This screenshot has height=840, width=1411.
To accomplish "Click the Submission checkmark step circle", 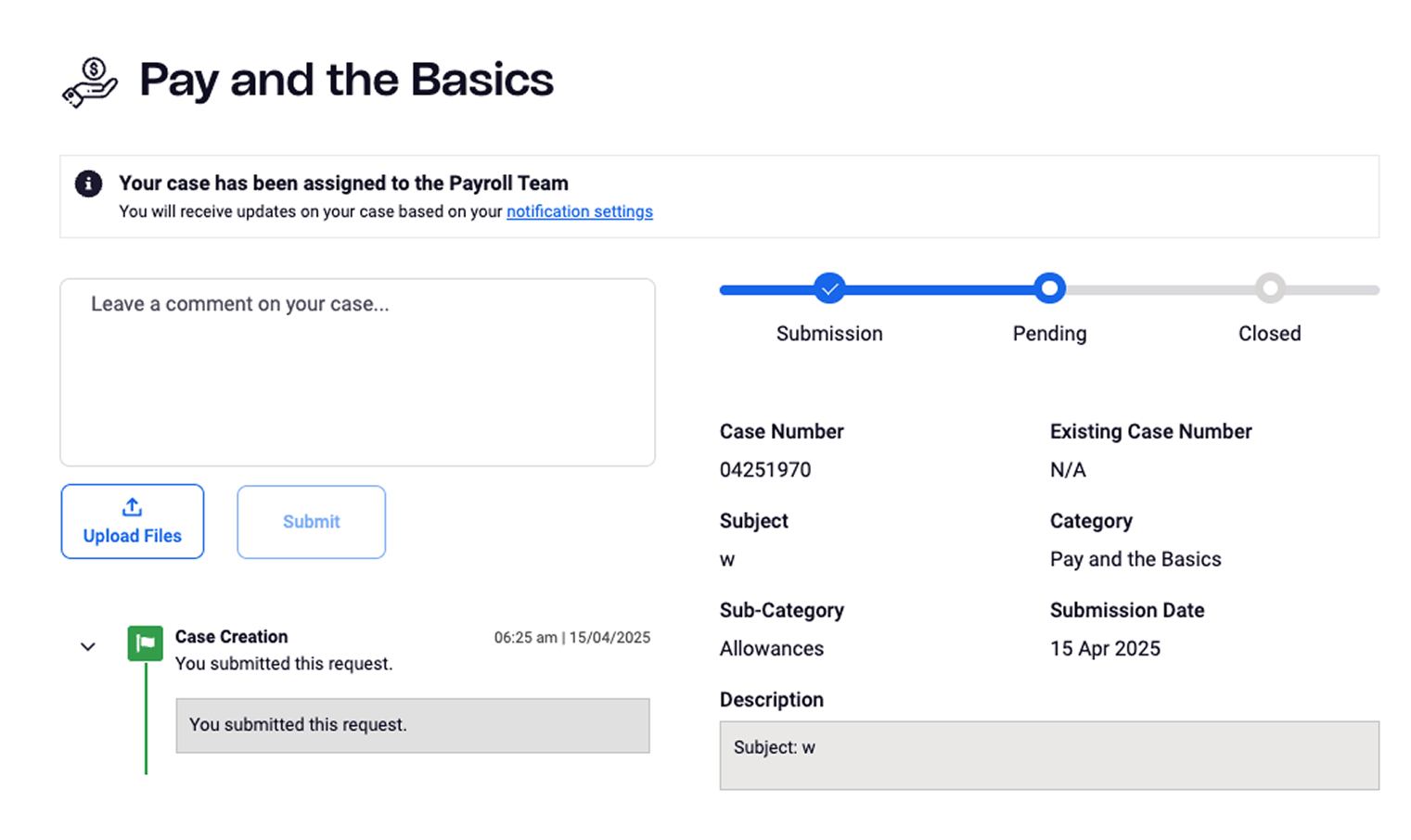I will pos(829,288).
